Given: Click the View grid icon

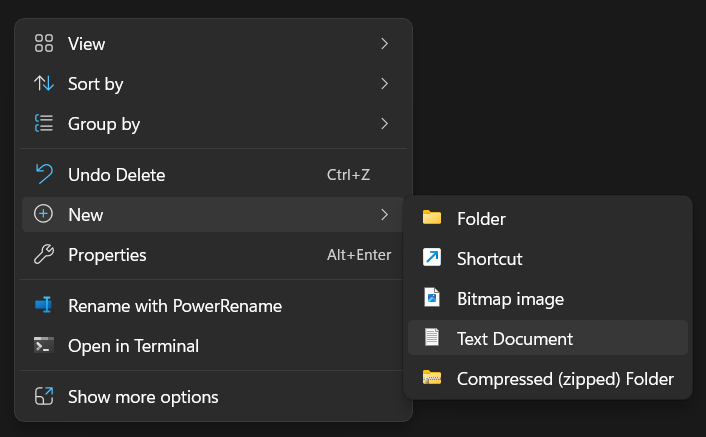Looking at the screenshot, I should (x=43, y=43).
